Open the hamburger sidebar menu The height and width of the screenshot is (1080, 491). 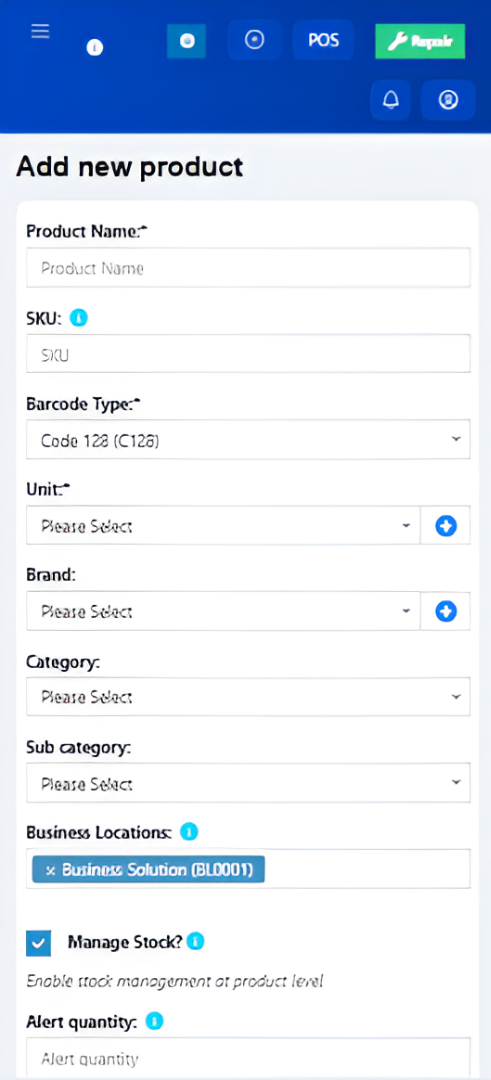pyautogui.click(x=41, y=32)
